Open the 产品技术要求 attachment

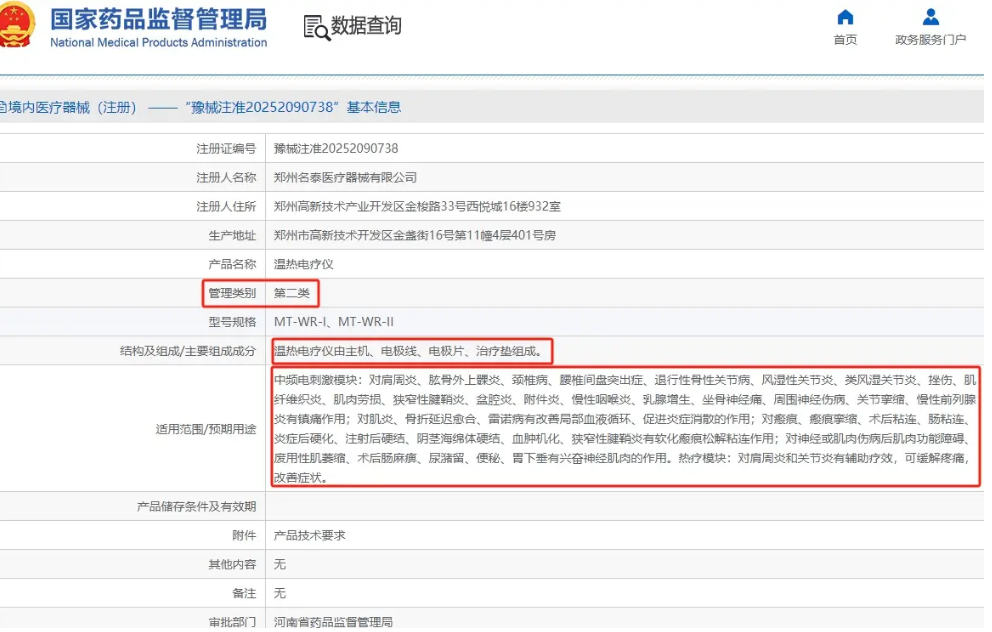310,535
